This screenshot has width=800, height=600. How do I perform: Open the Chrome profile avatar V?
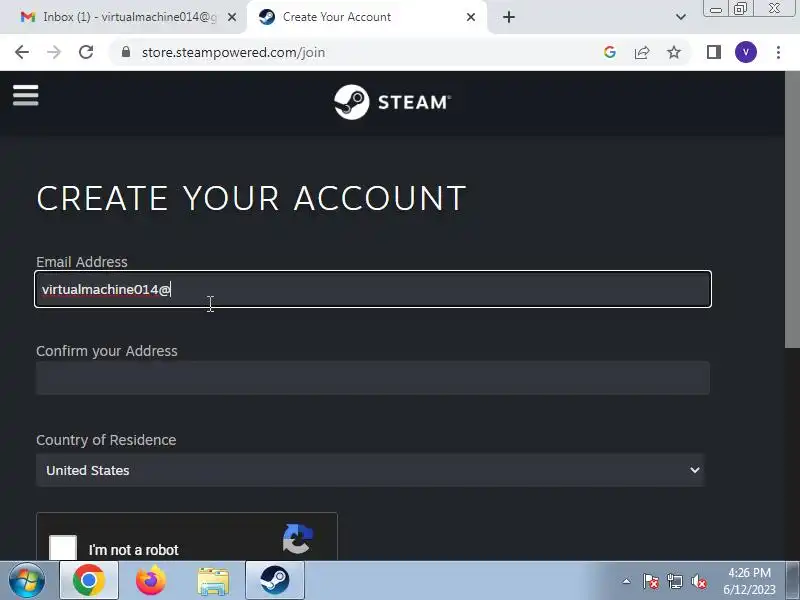pyautogui.click(x=745, y=52)
